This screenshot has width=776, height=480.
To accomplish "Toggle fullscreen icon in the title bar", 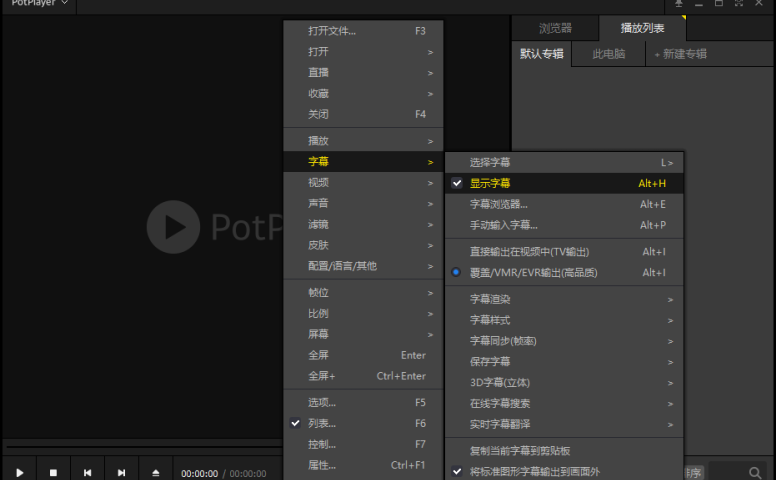I will 739,3.
